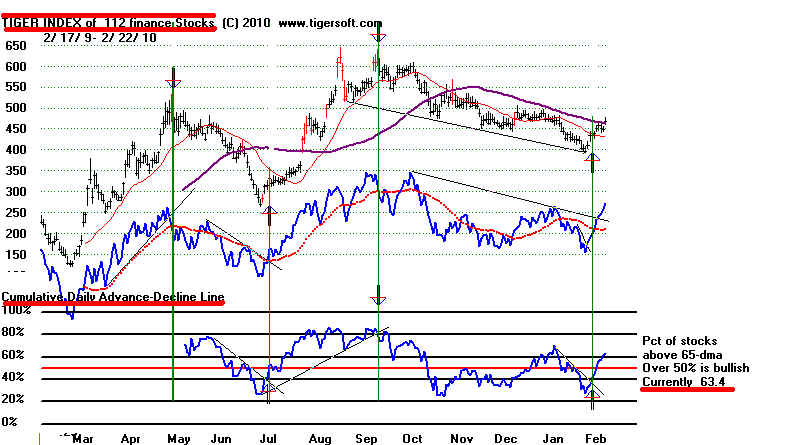Click the www.tigersoft.com link text
This screenshot has height=445, width=800.
[x=329, y=23]
